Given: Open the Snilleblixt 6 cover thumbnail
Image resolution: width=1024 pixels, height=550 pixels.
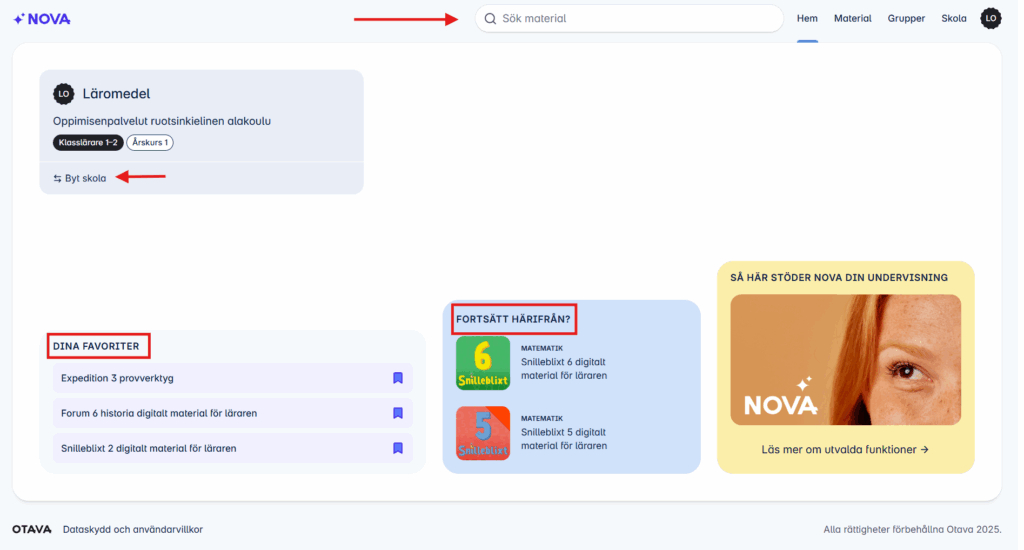Looking at the screenshot, I should [483, 363].
